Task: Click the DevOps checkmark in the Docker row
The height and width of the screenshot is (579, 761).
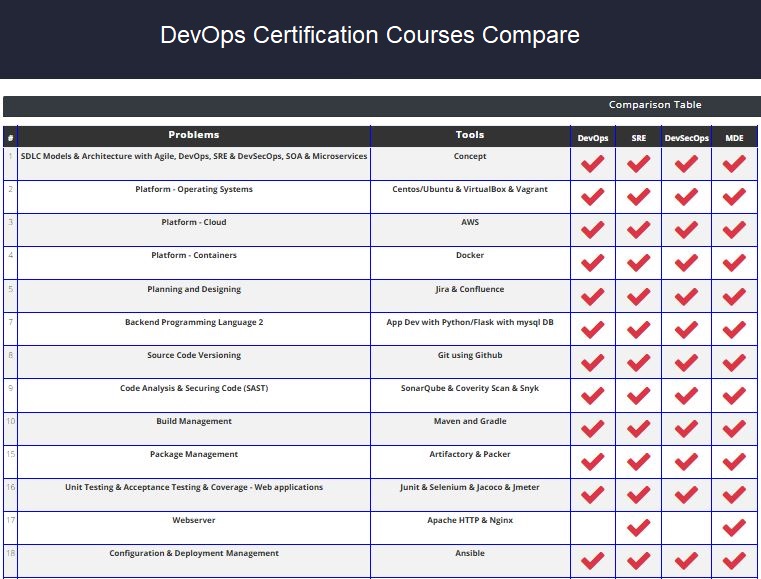Action: pos(592,263)
